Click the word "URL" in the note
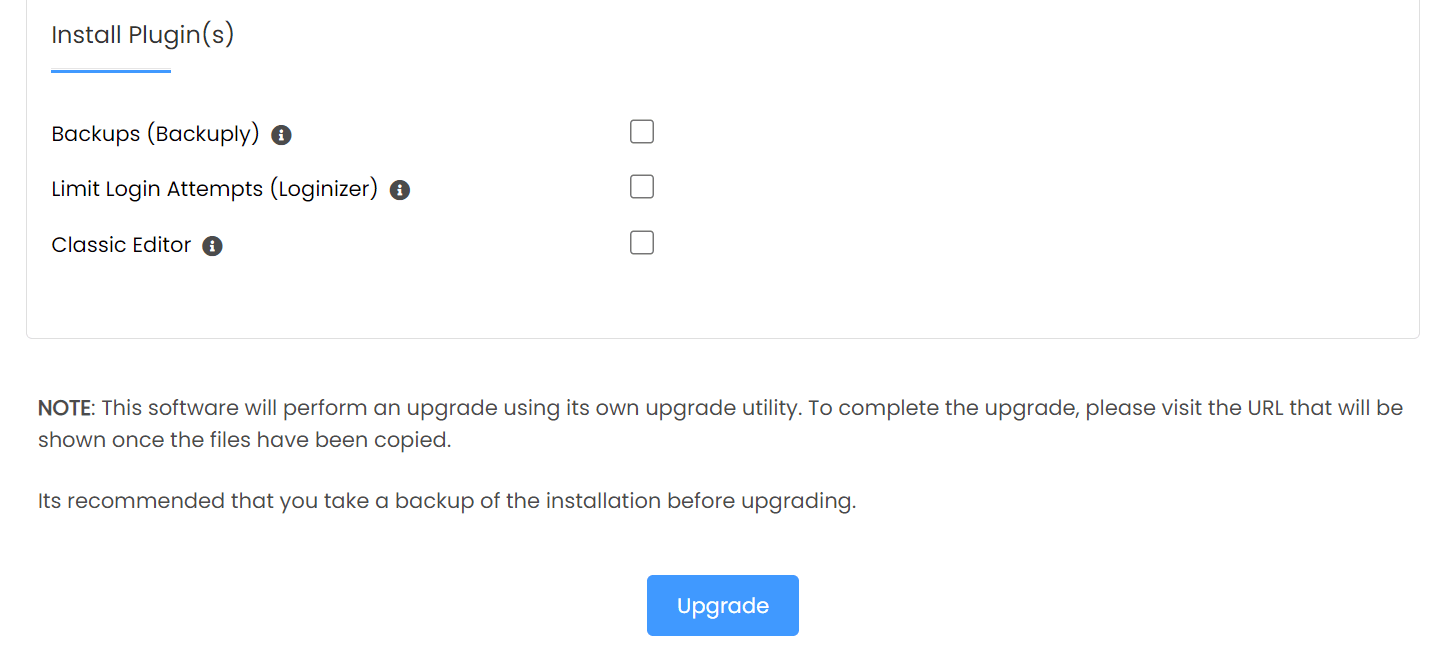This screenshot has height=666, width=1453. coord(1264,408)
